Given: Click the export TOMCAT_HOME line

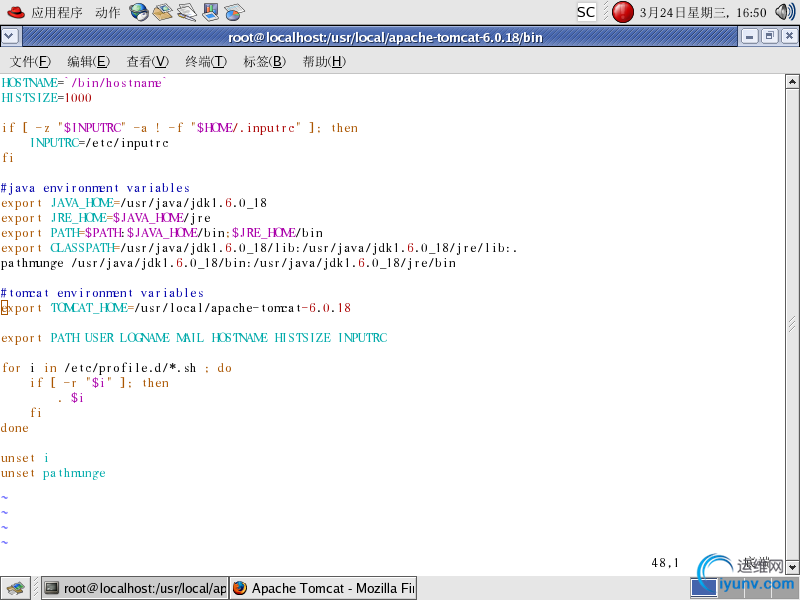Looking at the screenshot, I should click(x=176, y=308).
